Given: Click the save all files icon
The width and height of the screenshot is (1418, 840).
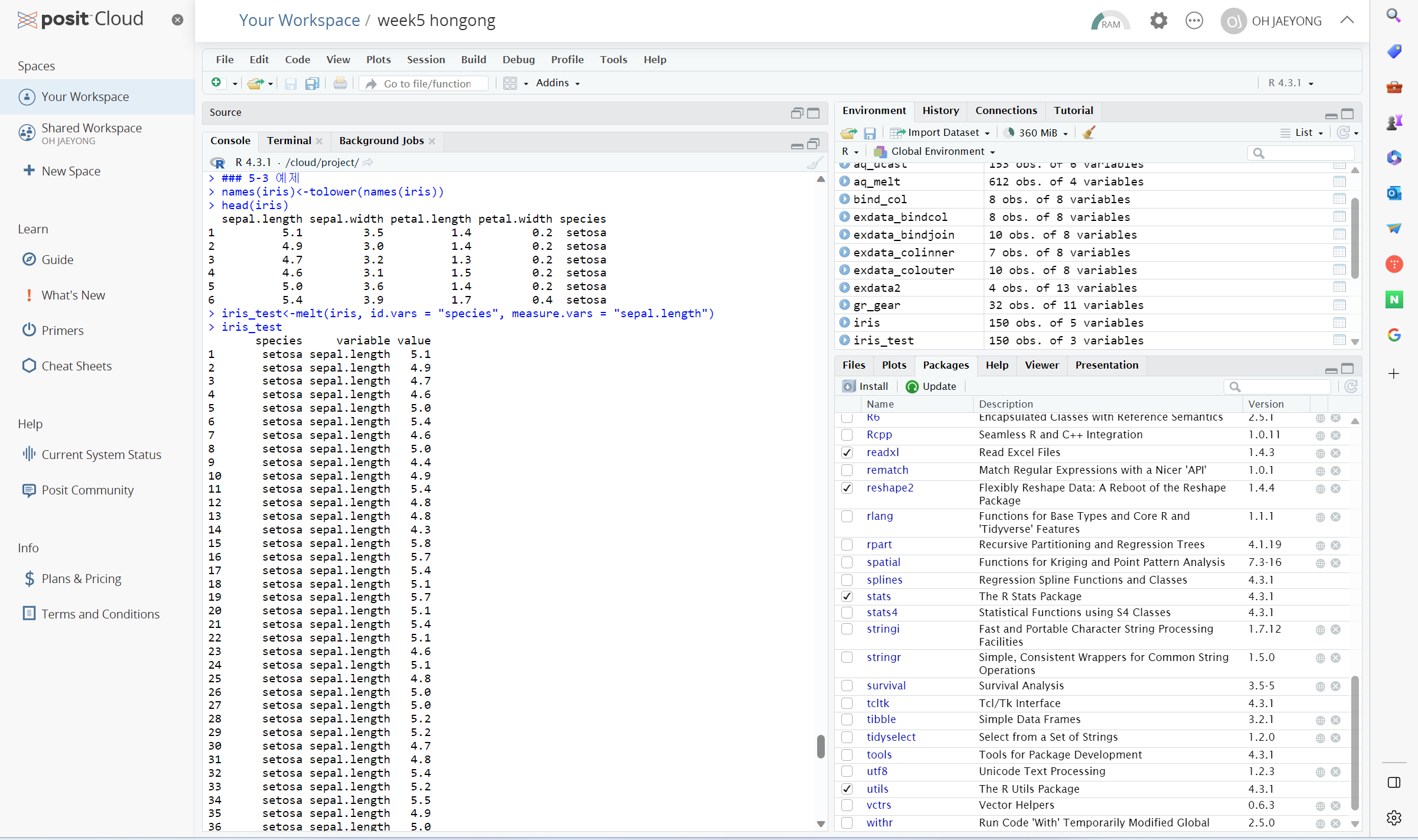Looking at the screenshot, I should click(312, 83).
